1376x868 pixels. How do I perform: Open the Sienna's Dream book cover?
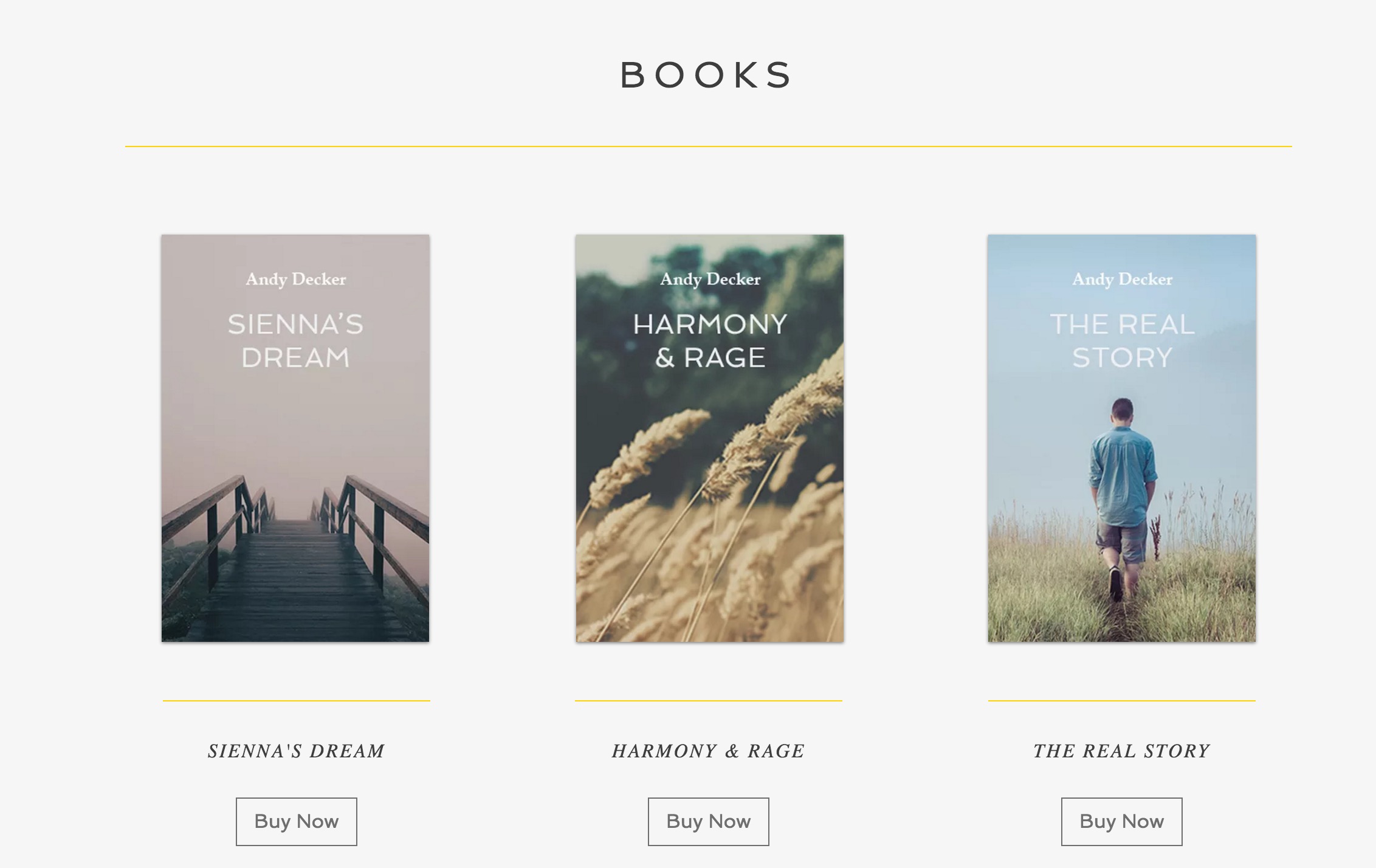[295, 438]
